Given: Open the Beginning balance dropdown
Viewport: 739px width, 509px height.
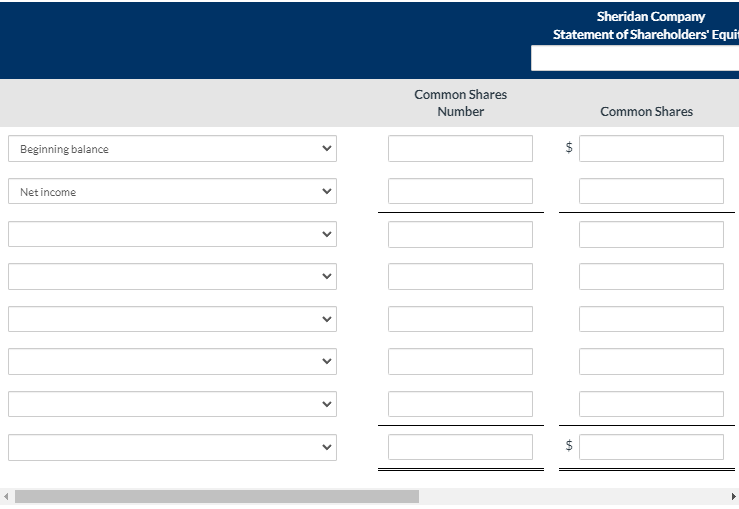Looking at the screenshot, I should pos(172,148).
